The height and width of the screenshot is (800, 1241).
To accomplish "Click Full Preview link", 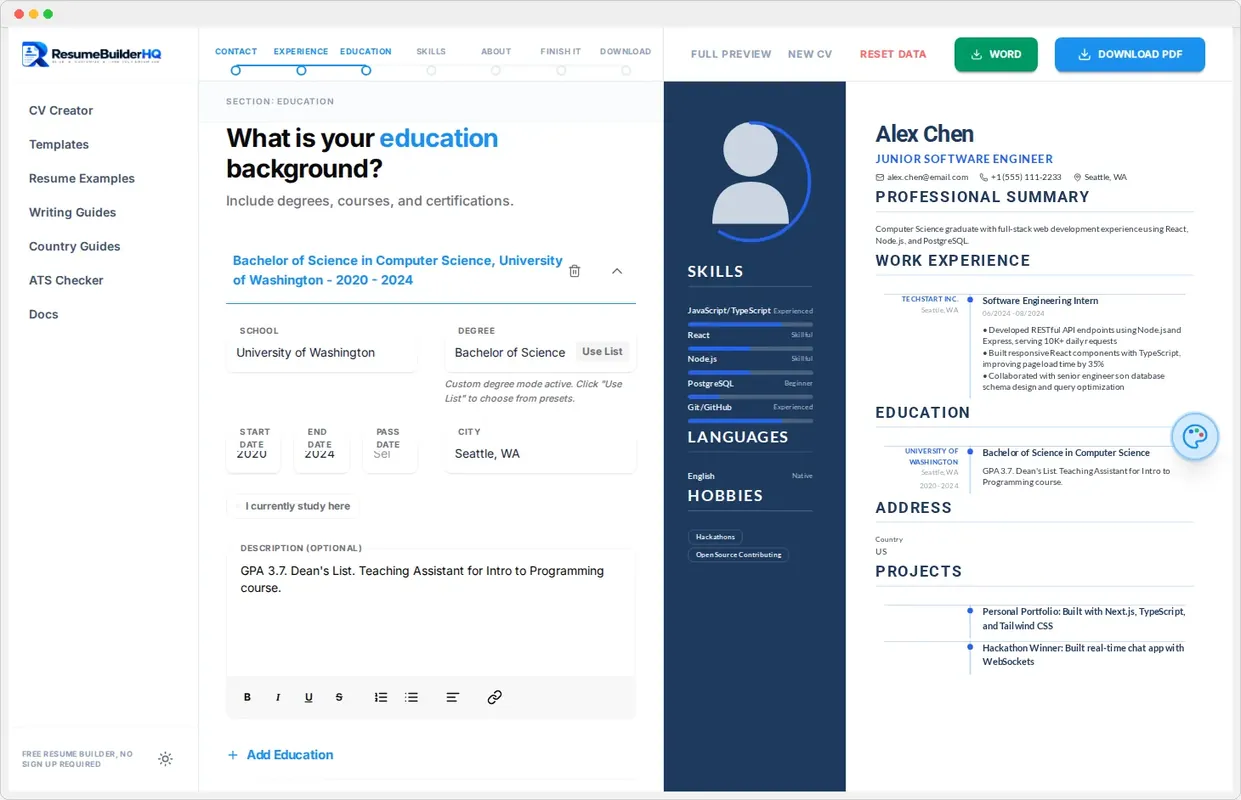I will (x=731, y=54).
